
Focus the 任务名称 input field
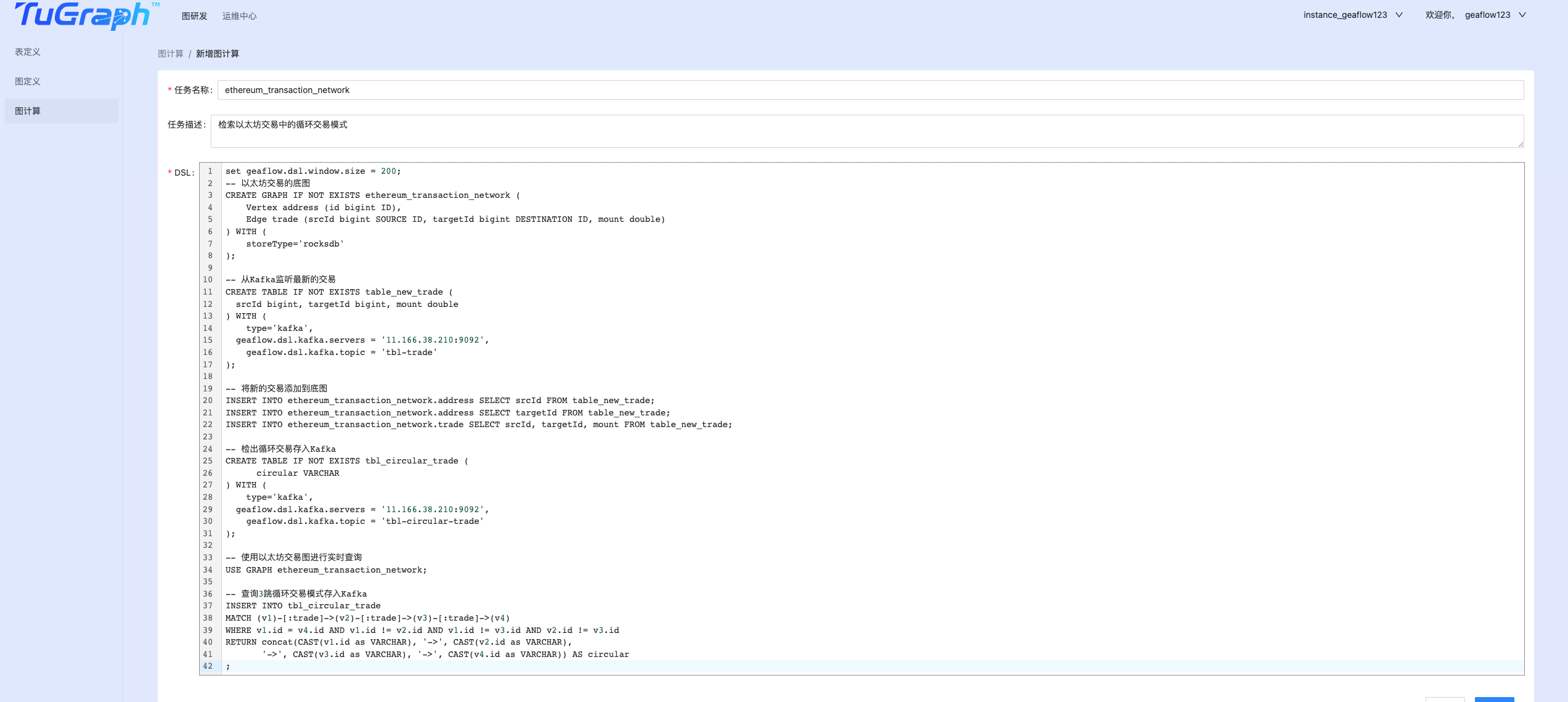[870, 90]
